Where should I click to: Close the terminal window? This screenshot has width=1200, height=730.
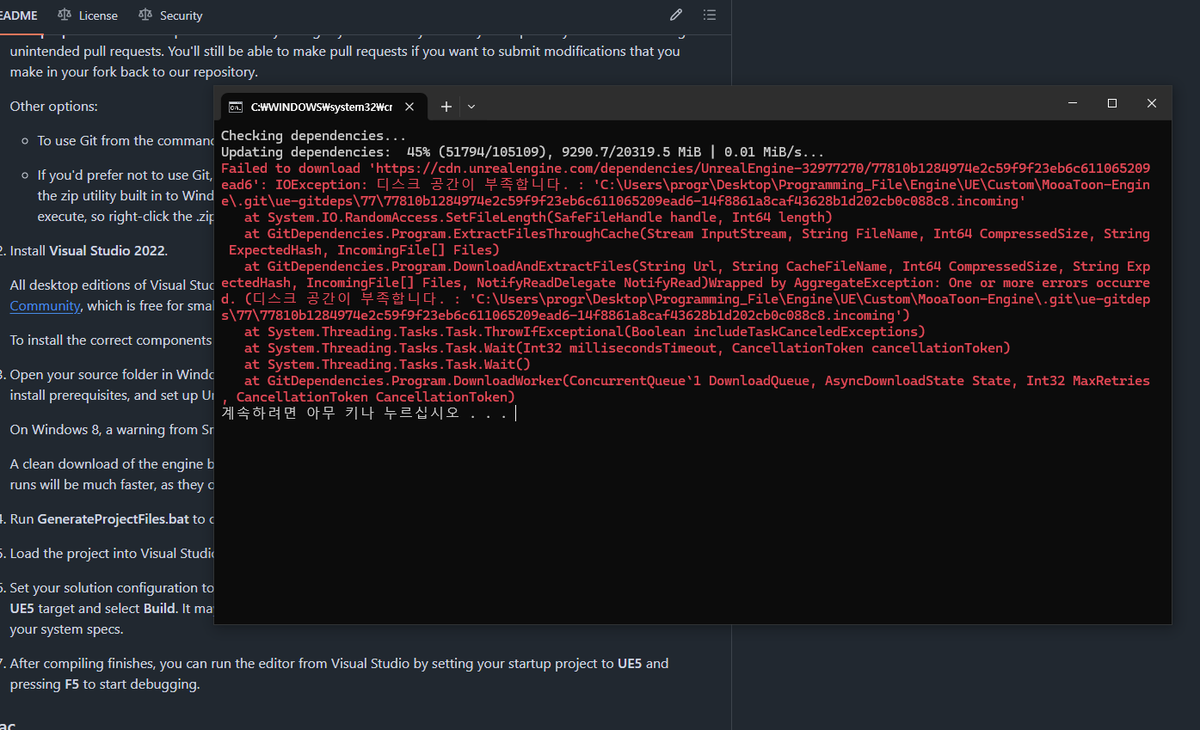(1152, 103)
